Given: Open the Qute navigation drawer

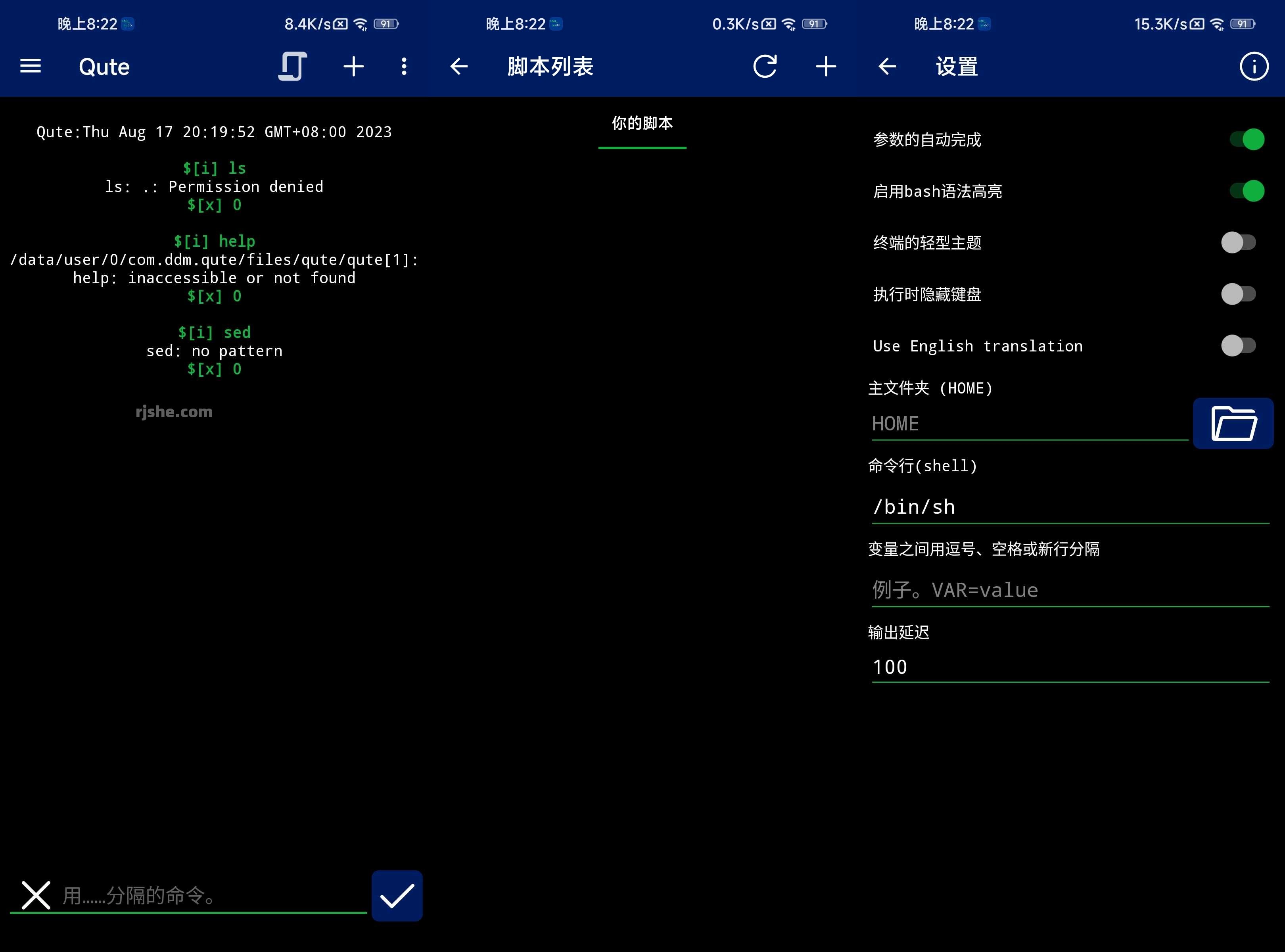Looking at the screenshot, I should [x=30, y=66].
